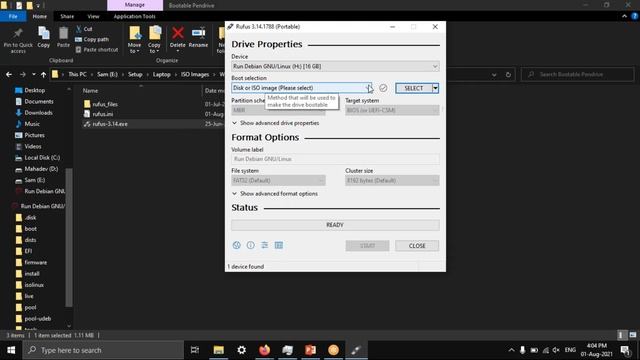Click Cut in Clipboard group
The width and height of the screenshot is (640, 360).
[x=84, y=29]
